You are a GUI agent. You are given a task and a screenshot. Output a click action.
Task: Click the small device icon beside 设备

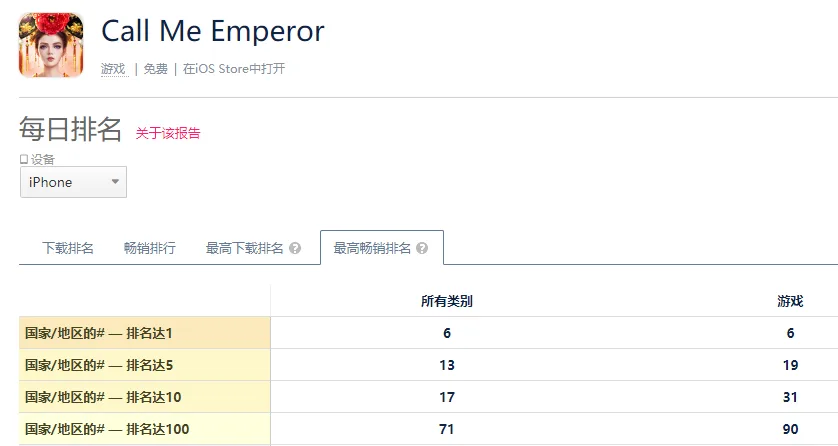(24, 159)
